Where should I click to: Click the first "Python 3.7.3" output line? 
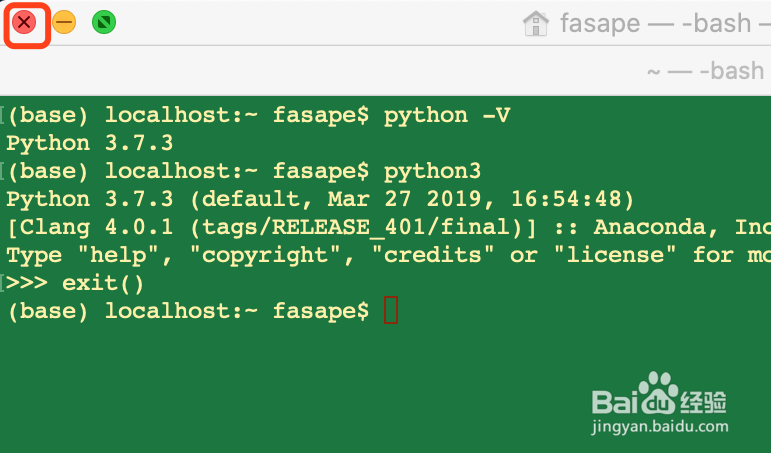click(89, 143)
